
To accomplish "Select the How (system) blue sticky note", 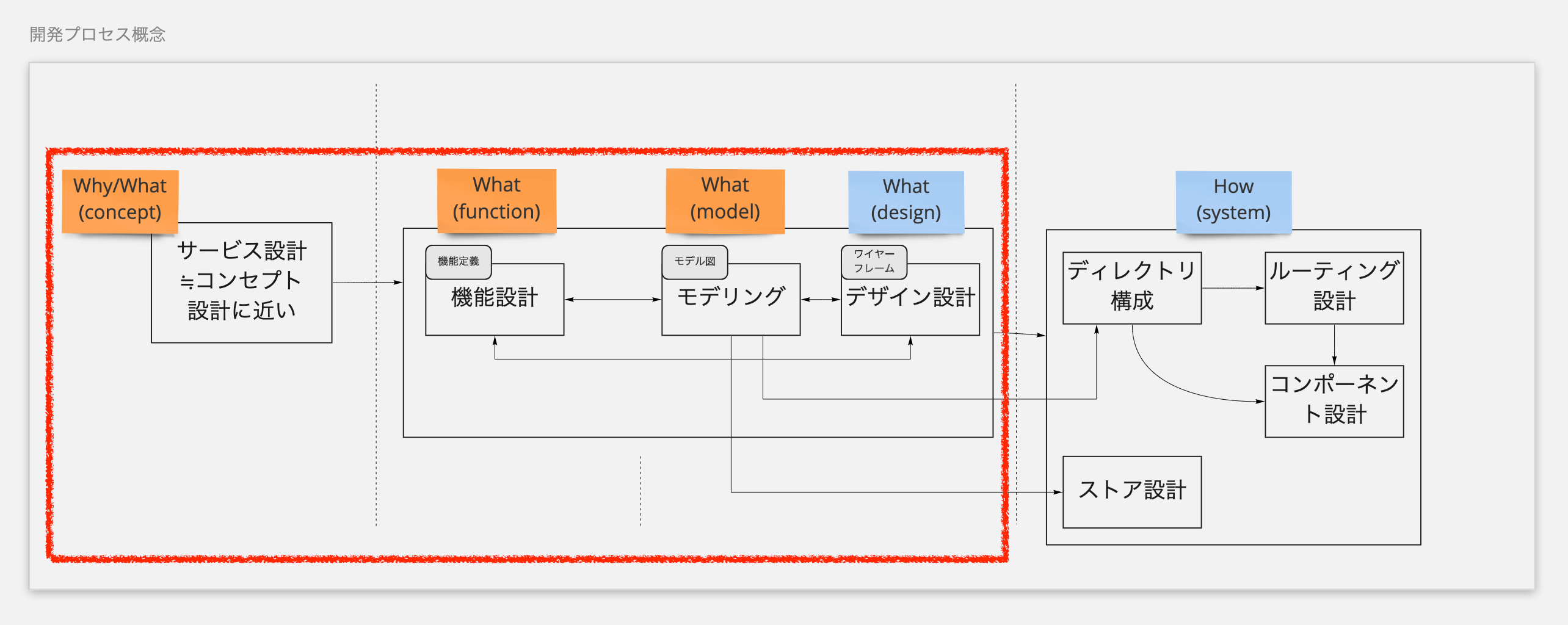I will pyautogui.click(x=1233, y=200).
